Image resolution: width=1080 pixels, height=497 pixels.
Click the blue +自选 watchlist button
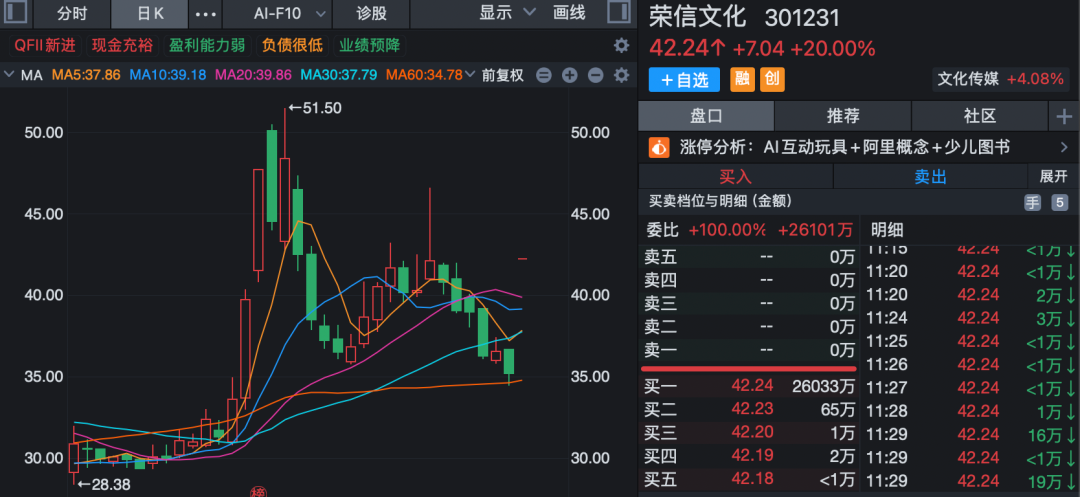click(685, 80)
